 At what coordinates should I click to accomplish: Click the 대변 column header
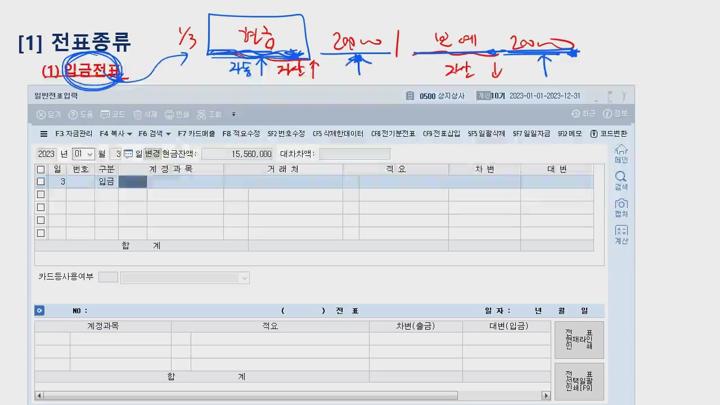pyautogui.click(x=557, y=169)
